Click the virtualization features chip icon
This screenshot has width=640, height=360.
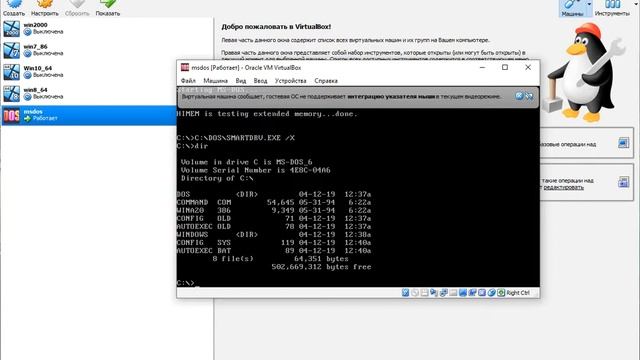(x=482, y=293)
